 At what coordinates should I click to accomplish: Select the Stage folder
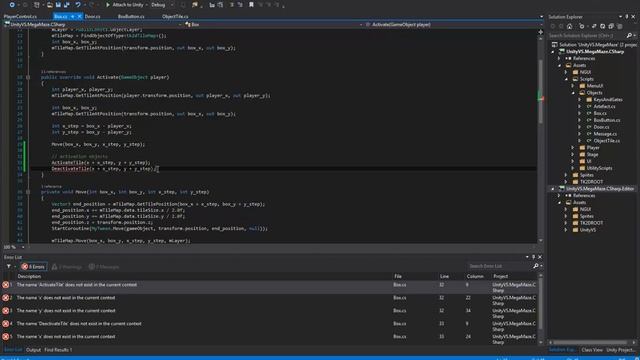pos(592,155)
